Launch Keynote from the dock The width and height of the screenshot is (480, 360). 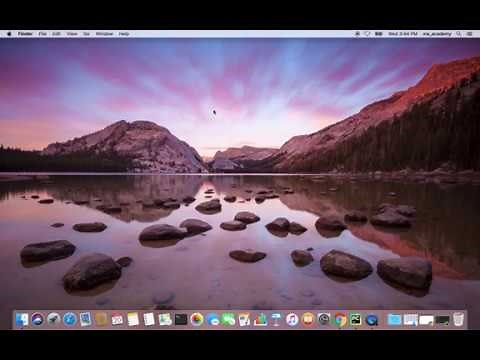point(276,320)
